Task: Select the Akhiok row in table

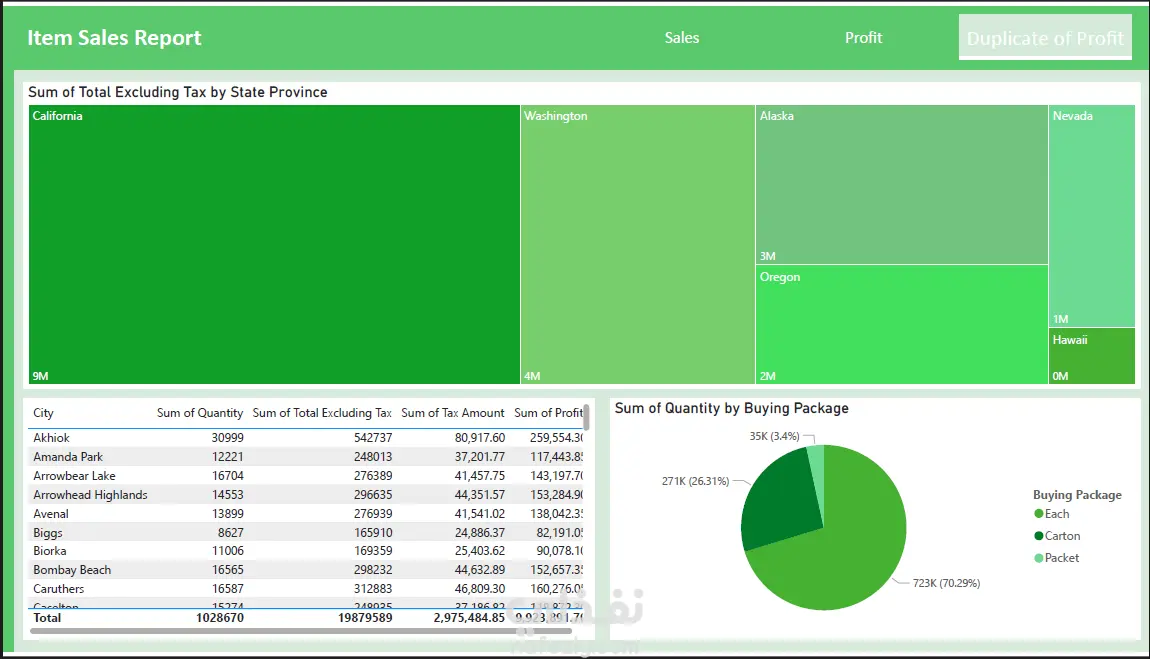Action: (52, 438)
